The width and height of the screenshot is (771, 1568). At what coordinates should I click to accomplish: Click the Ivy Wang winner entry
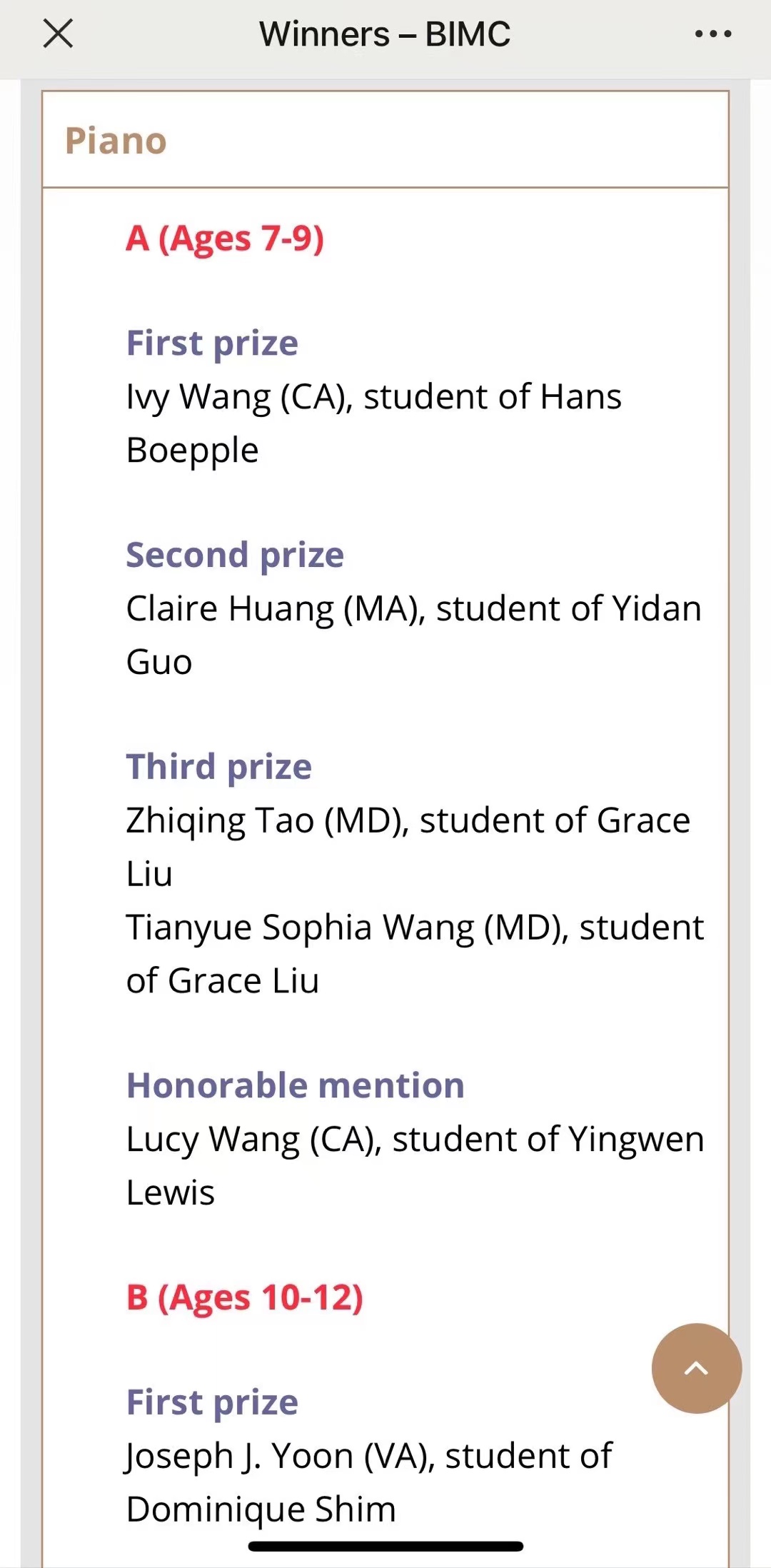[373, 423]
